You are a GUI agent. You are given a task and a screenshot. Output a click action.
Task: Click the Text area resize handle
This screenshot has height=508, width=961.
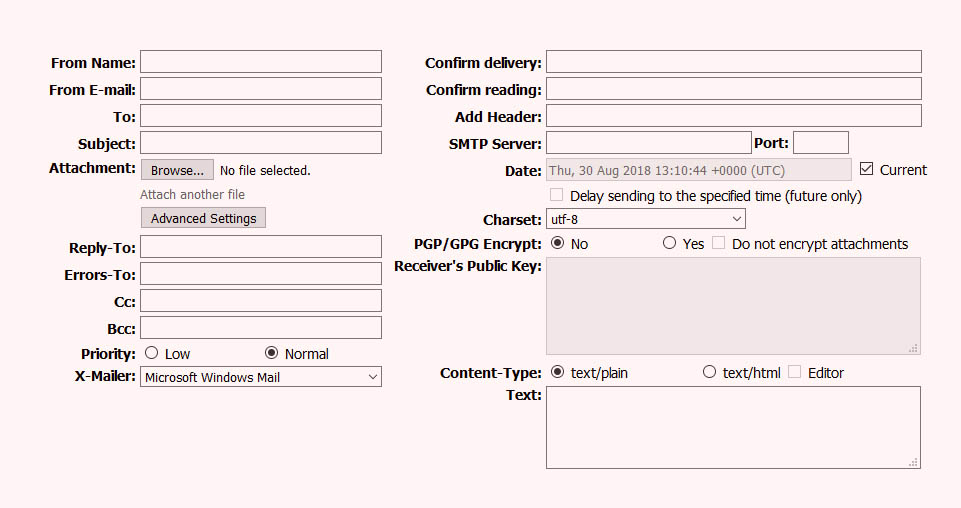click(x=913, y=463)
